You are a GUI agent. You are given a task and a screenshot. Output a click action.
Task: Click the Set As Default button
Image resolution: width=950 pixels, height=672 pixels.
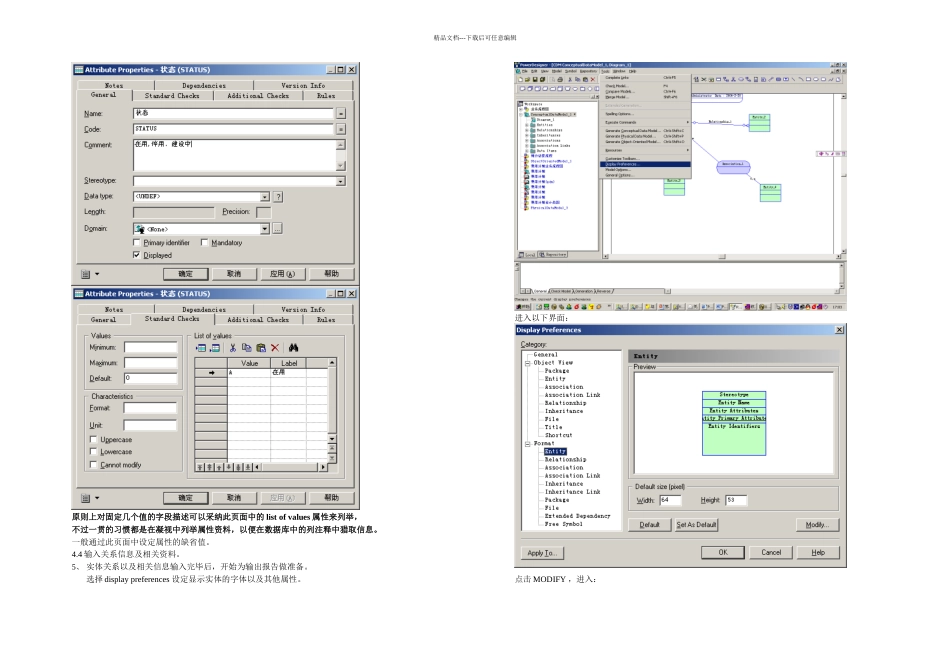click(x=696, y=525)
